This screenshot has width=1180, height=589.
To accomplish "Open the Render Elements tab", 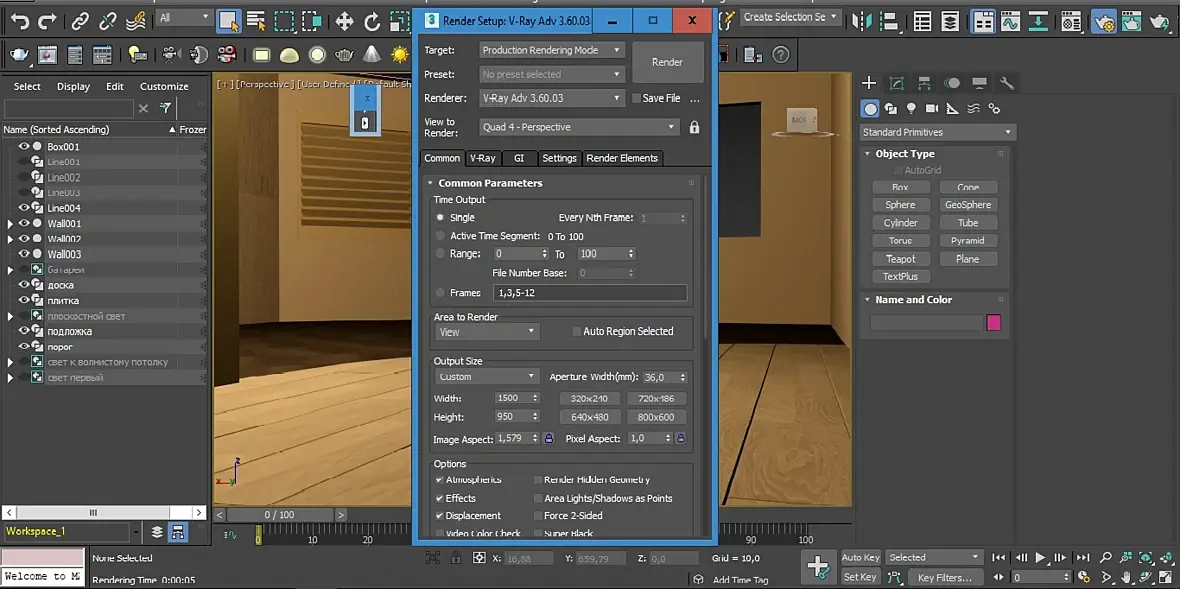I will [621, 158].
